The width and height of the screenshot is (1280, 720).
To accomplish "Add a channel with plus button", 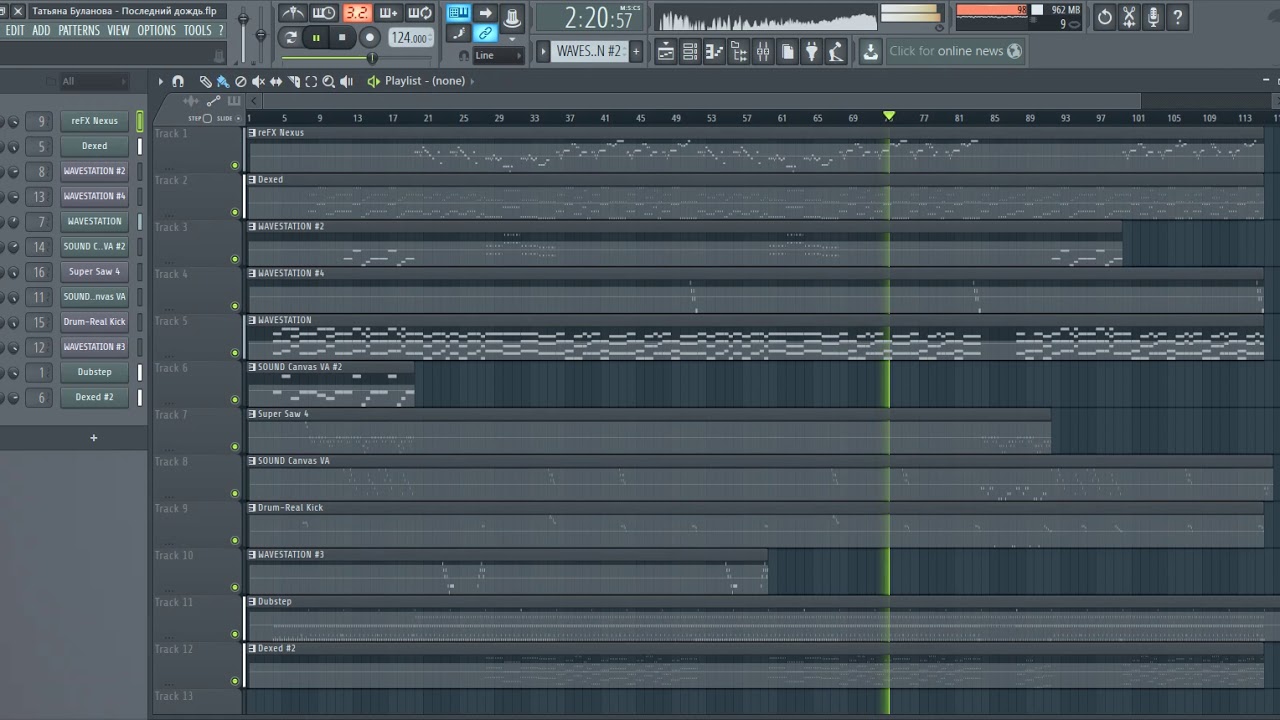I will (94, 437).
